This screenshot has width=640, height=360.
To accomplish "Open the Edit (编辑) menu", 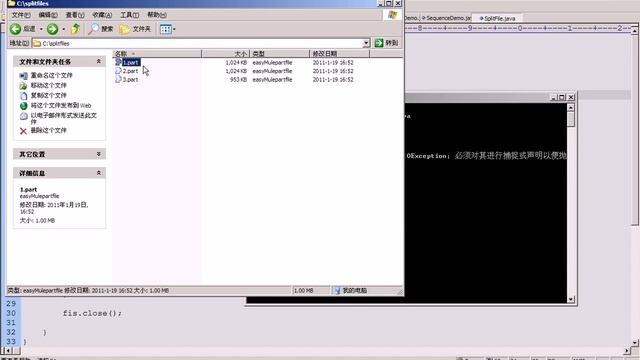I will pos(48,15).
